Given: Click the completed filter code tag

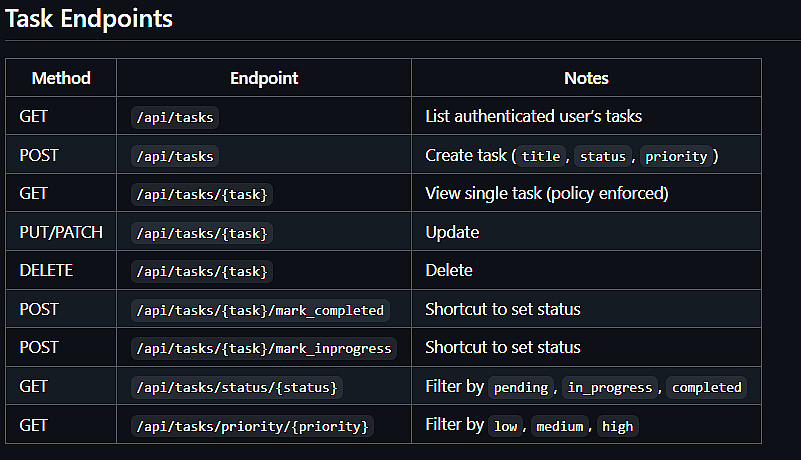Looking at the screenshot, I should click(x=706, y=387).
